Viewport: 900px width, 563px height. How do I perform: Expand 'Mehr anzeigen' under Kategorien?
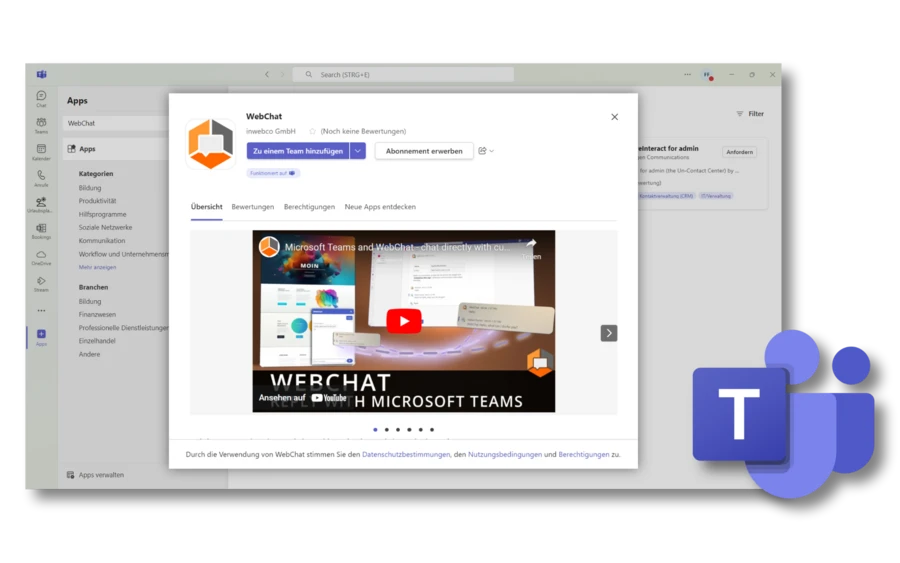pyautogui.click(x=97, y=267)
